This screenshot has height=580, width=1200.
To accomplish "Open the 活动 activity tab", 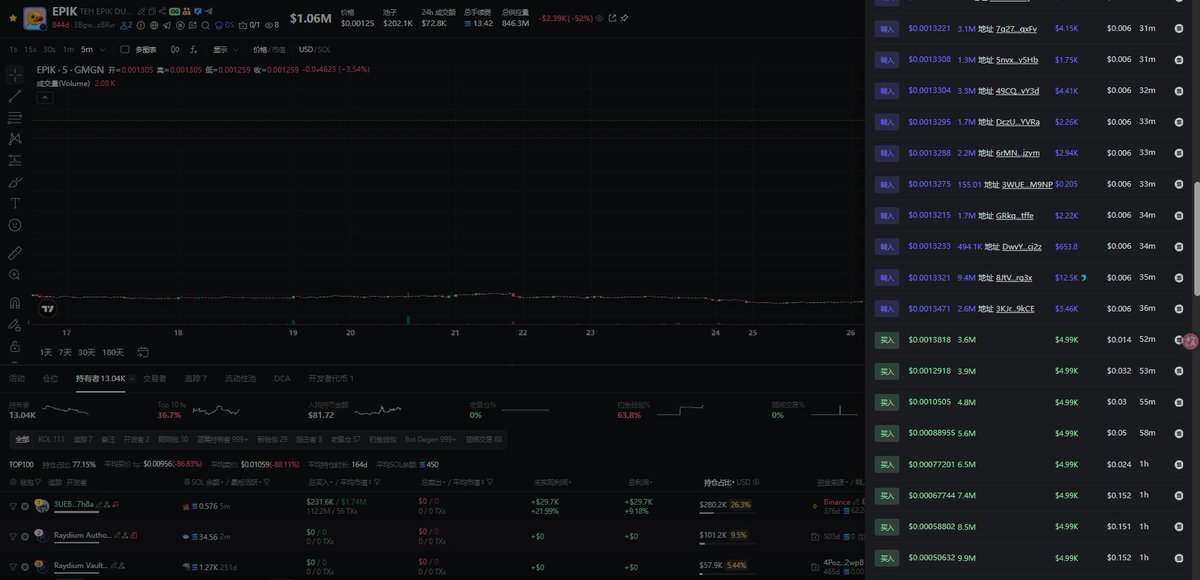I will 17,378.
